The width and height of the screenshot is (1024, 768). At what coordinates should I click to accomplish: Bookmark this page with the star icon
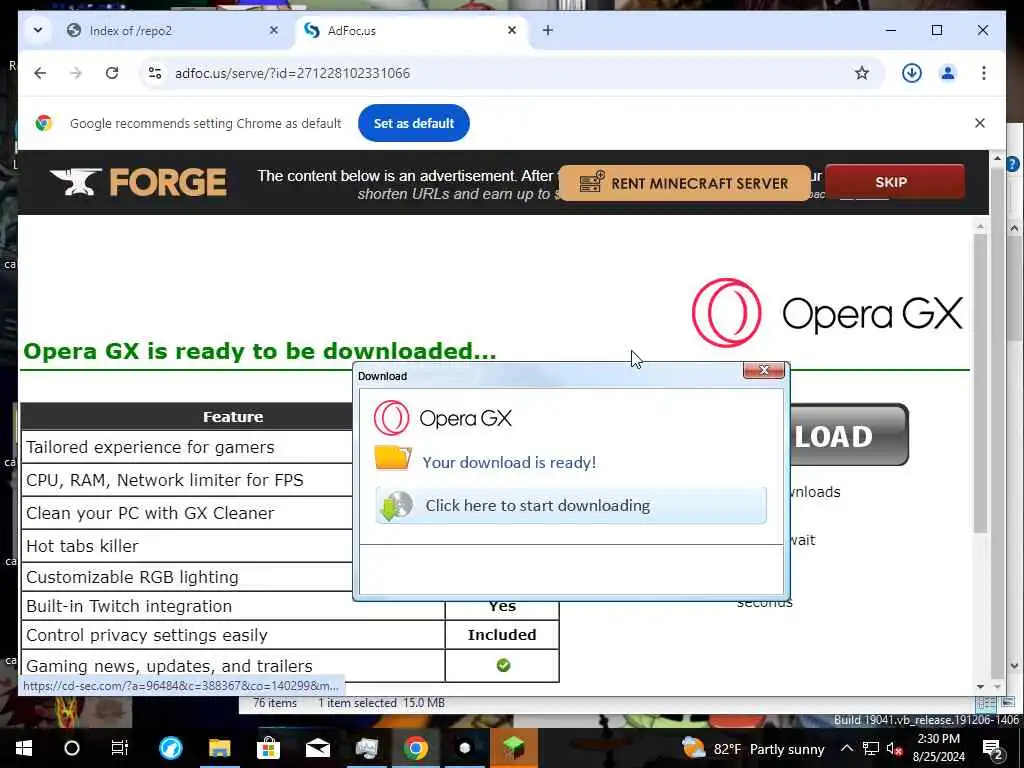861,73
